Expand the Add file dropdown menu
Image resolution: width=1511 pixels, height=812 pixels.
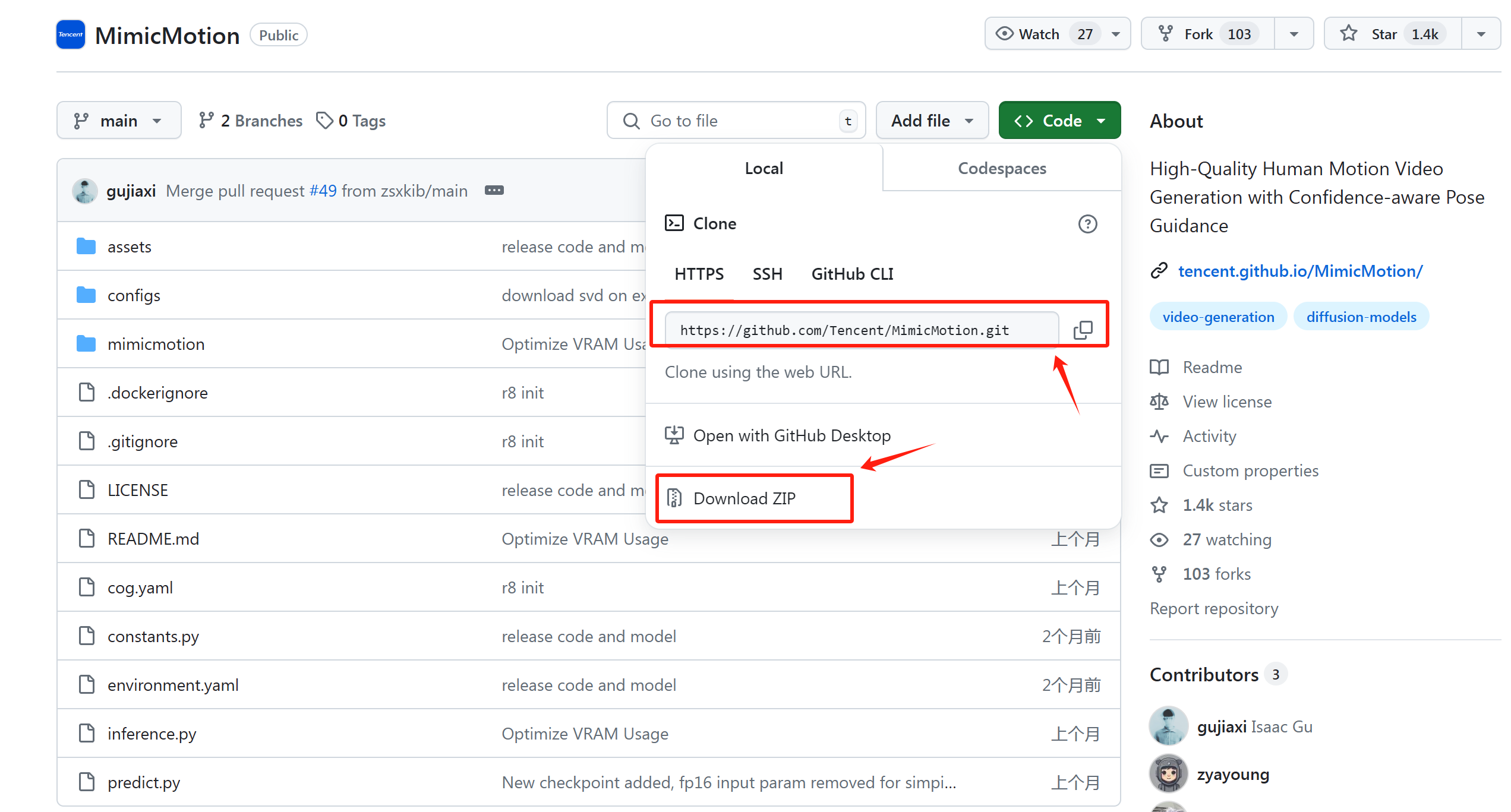point(930,120)
